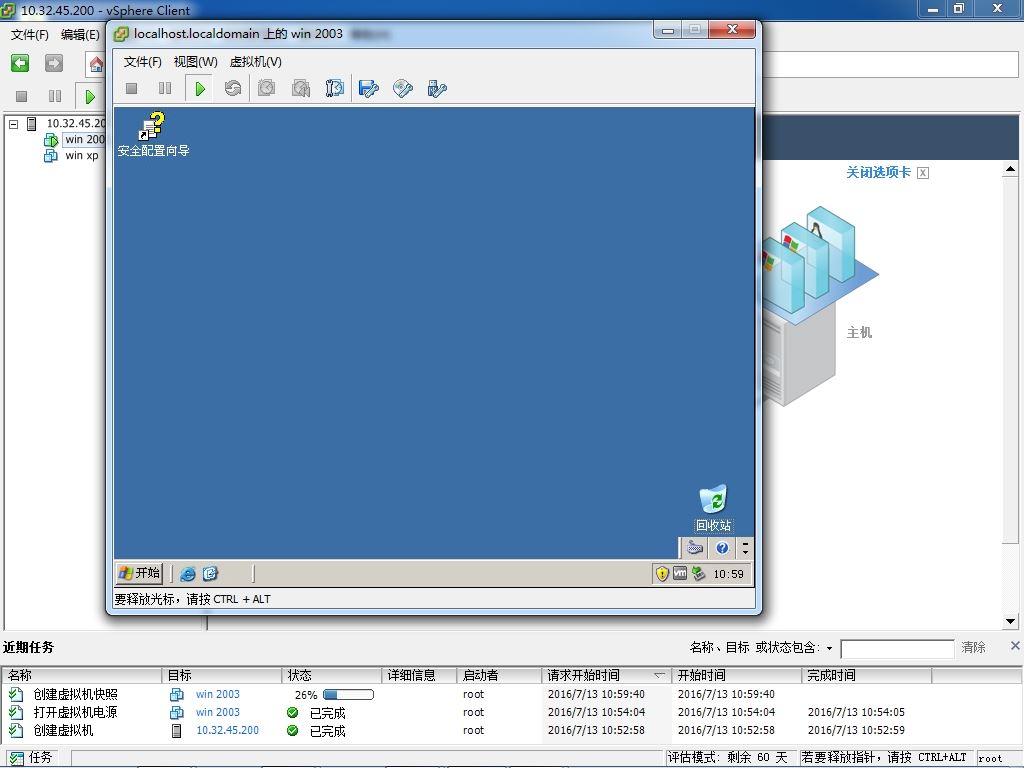Click 详细信息 column header
The height and width of the screenshot is (768, 1024).
tap(419, 675)
